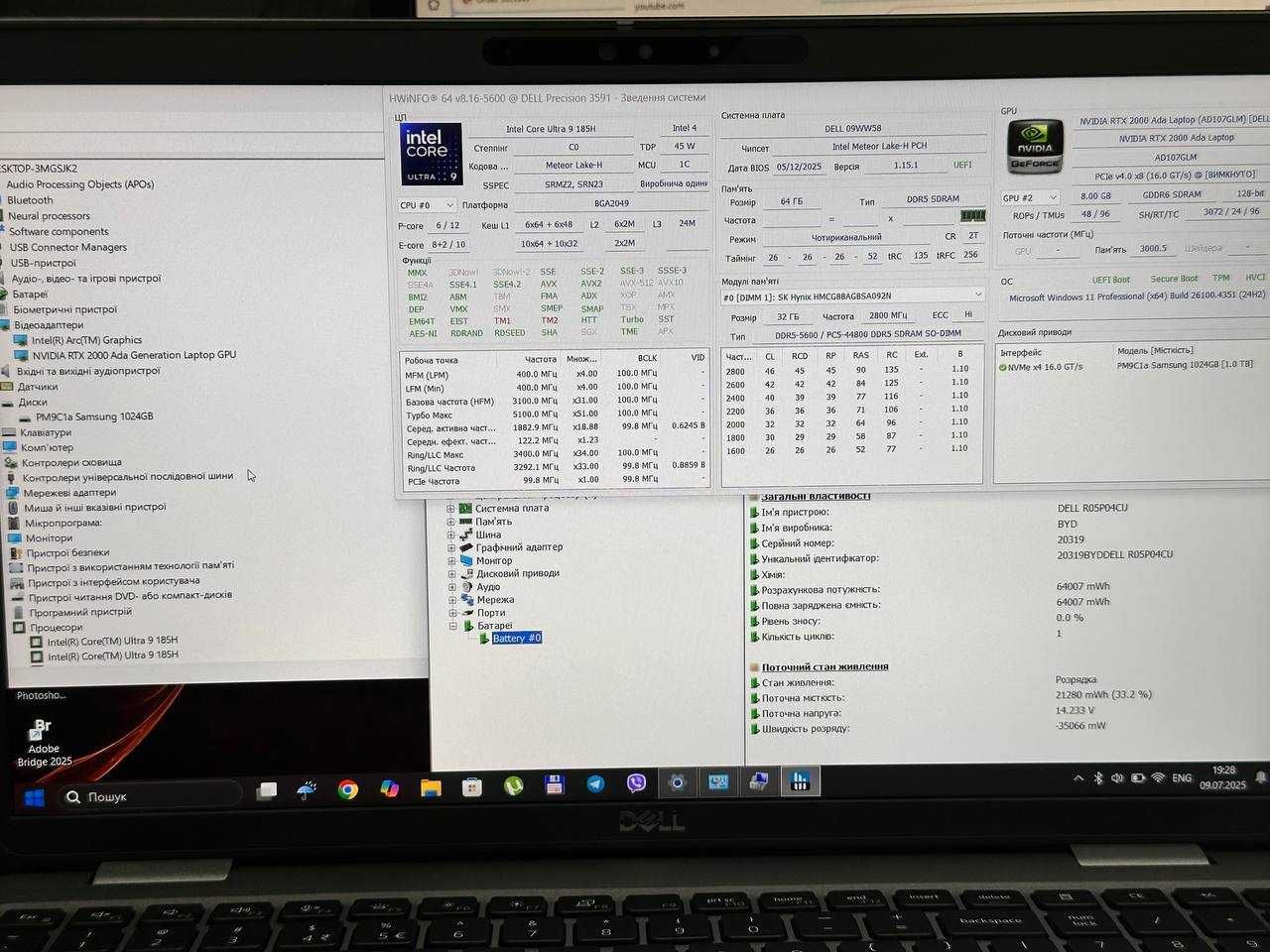Open the Windows Start menu

34,796
